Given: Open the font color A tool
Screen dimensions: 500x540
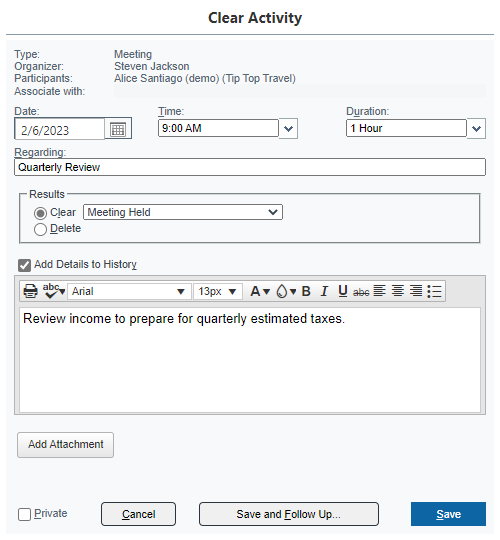Looking at the screenshot, I should pyautogui.click(x=259, y=291).
